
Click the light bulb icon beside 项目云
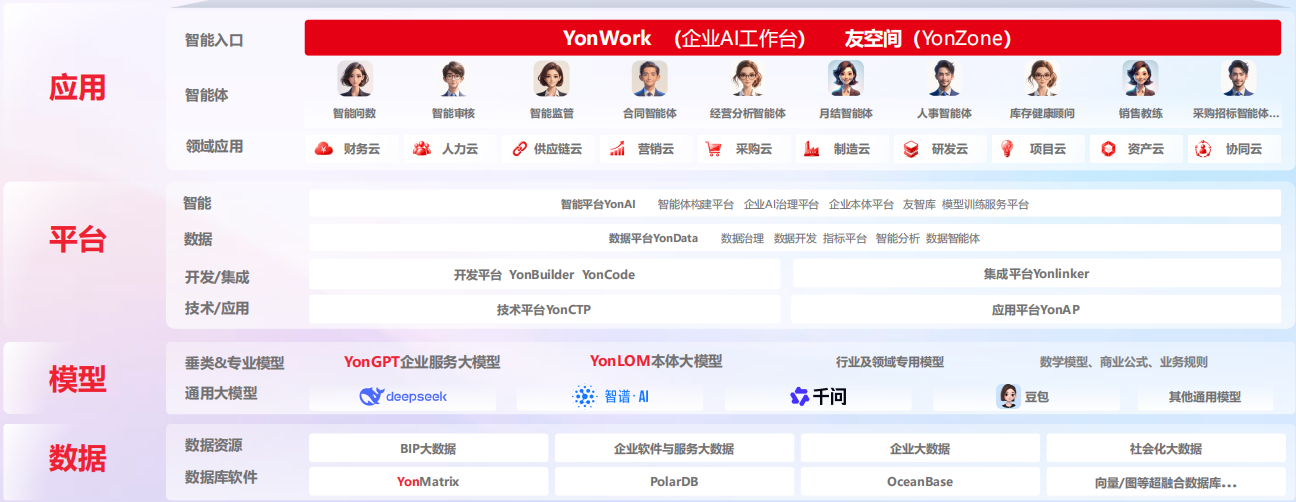point(1008,149)
